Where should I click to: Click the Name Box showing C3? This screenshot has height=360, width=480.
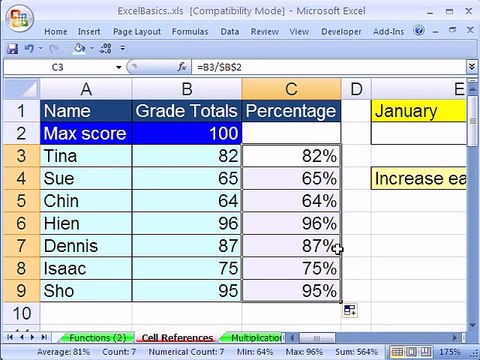click(x=59, y=67)
